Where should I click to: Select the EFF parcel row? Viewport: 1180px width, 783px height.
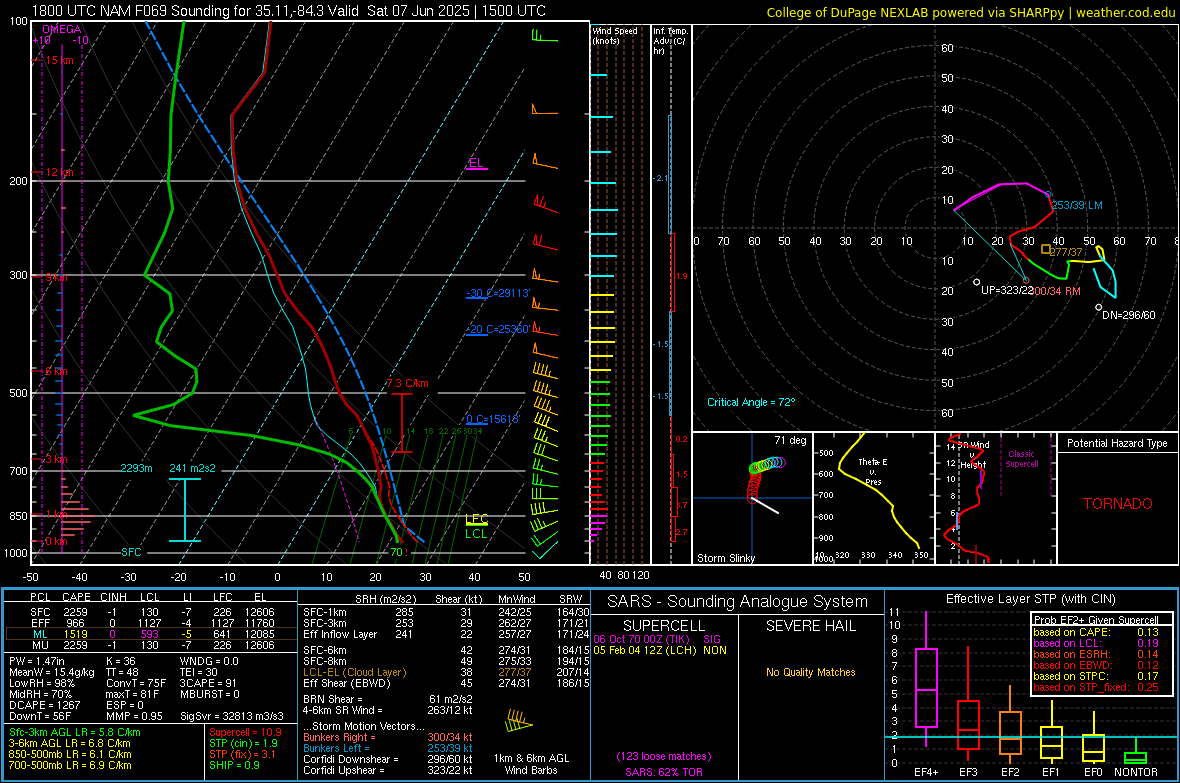coord(149,623)
